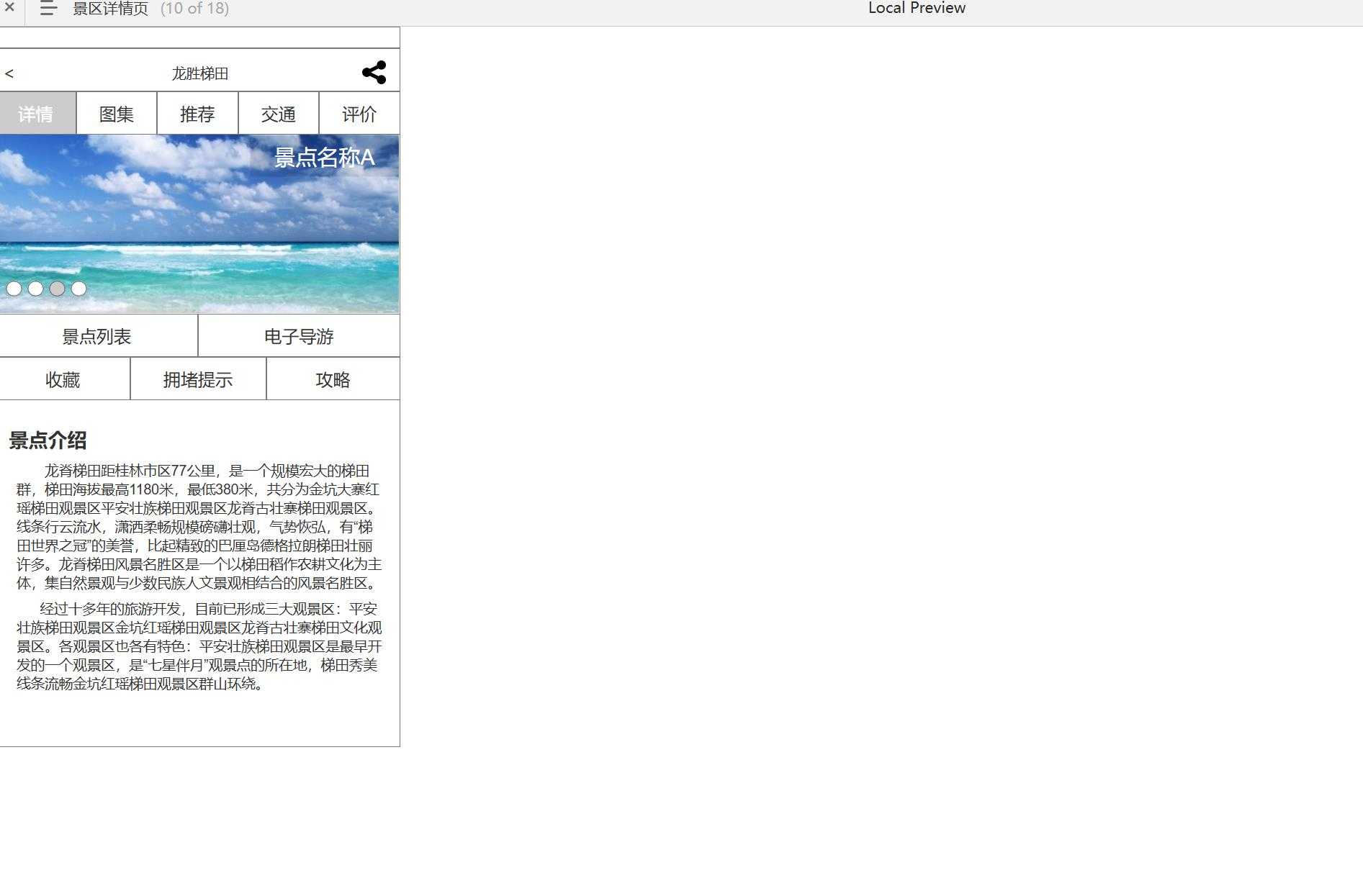1363x896 pixels.
Task: Show the 拥堵提示 info
Action: point(198,379)
